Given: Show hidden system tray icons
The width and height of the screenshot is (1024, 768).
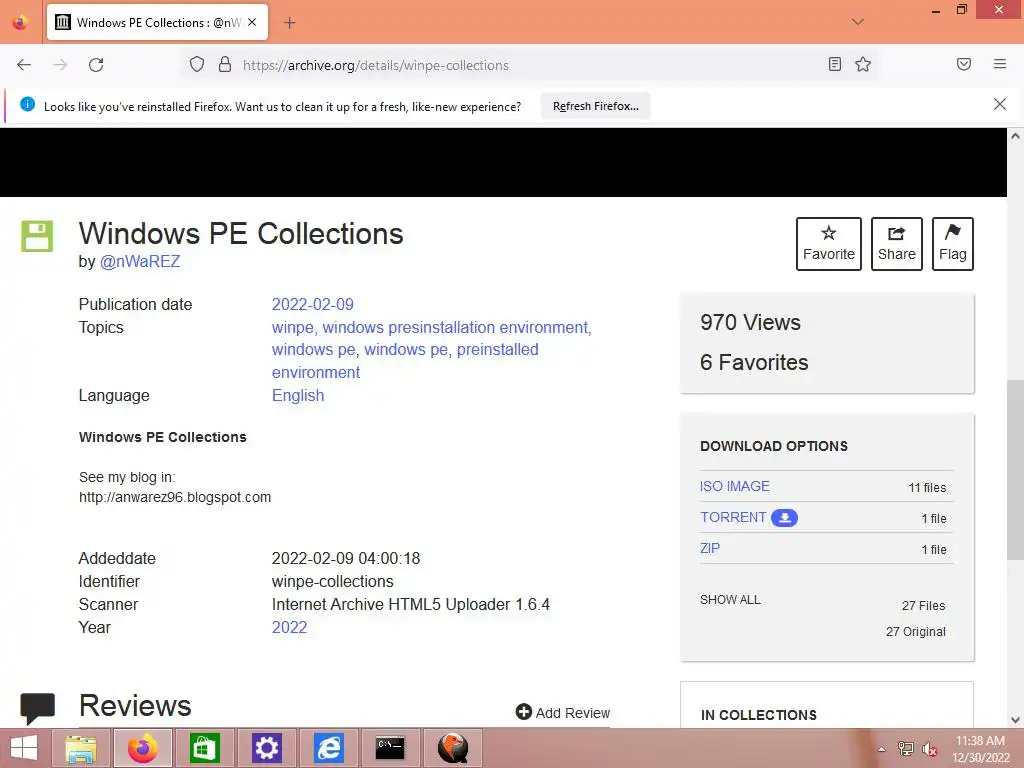Looking at the screenshot, I should tap(881, 749).
